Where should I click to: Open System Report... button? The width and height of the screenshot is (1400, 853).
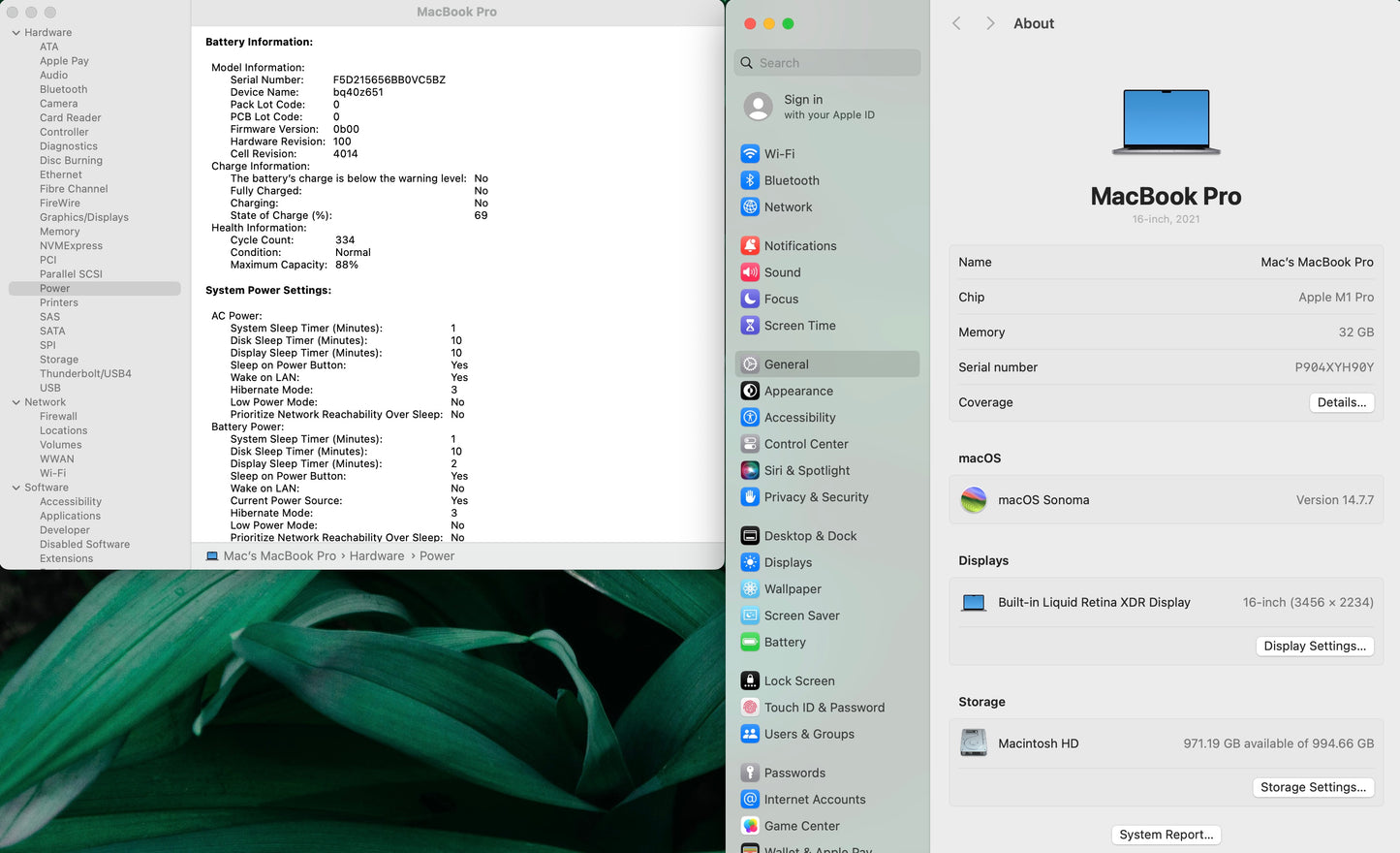(1166, 835)
